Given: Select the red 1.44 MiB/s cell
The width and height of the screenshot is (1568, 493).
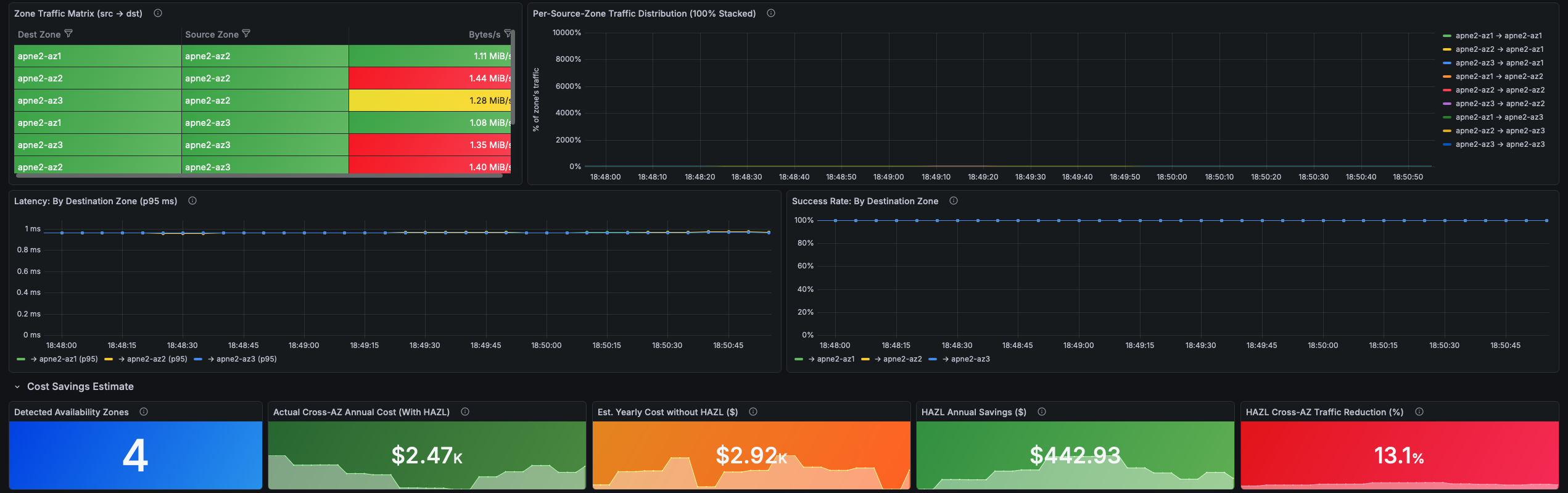Looking at the screenshot, I should coord(430,78).
